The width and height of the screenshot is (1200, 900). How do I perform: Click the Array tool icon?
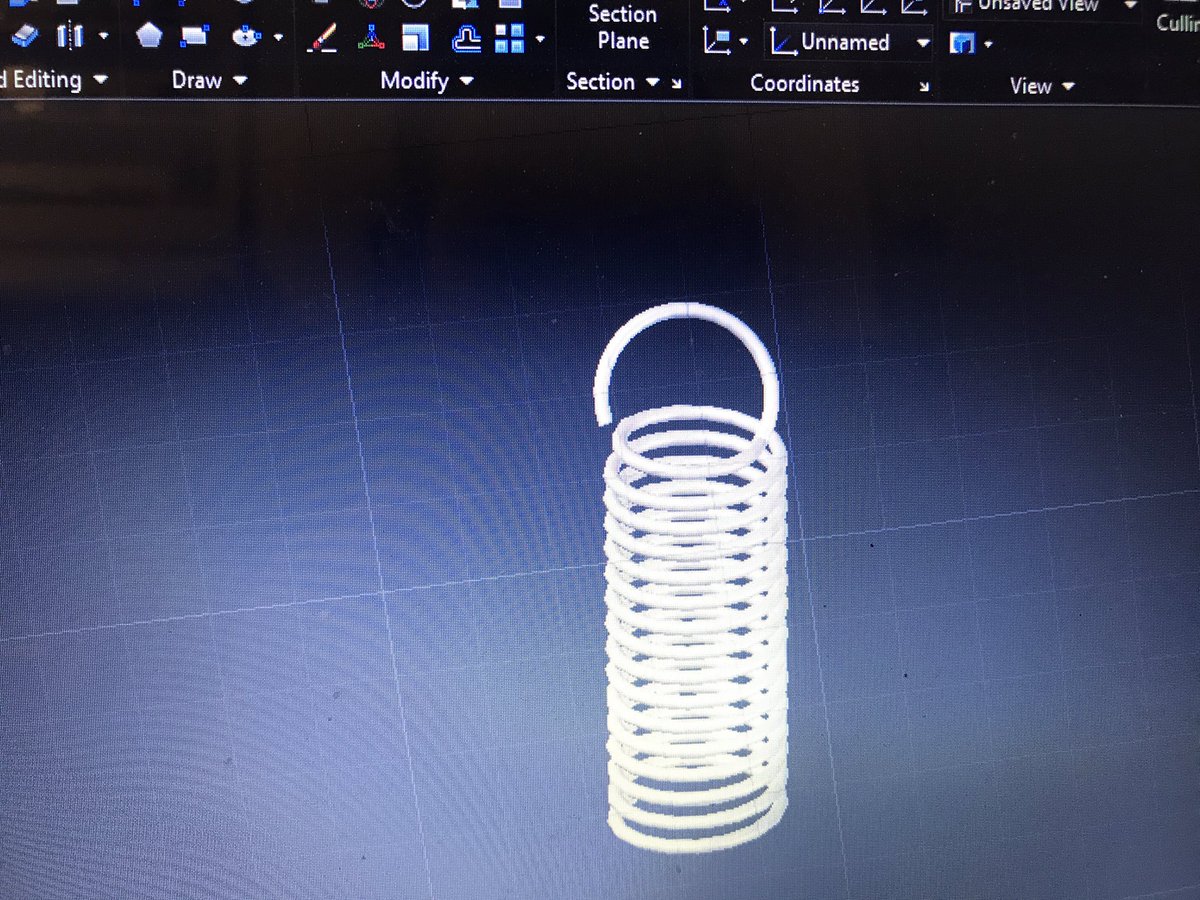pyautogui.click(x=510, y=38)
